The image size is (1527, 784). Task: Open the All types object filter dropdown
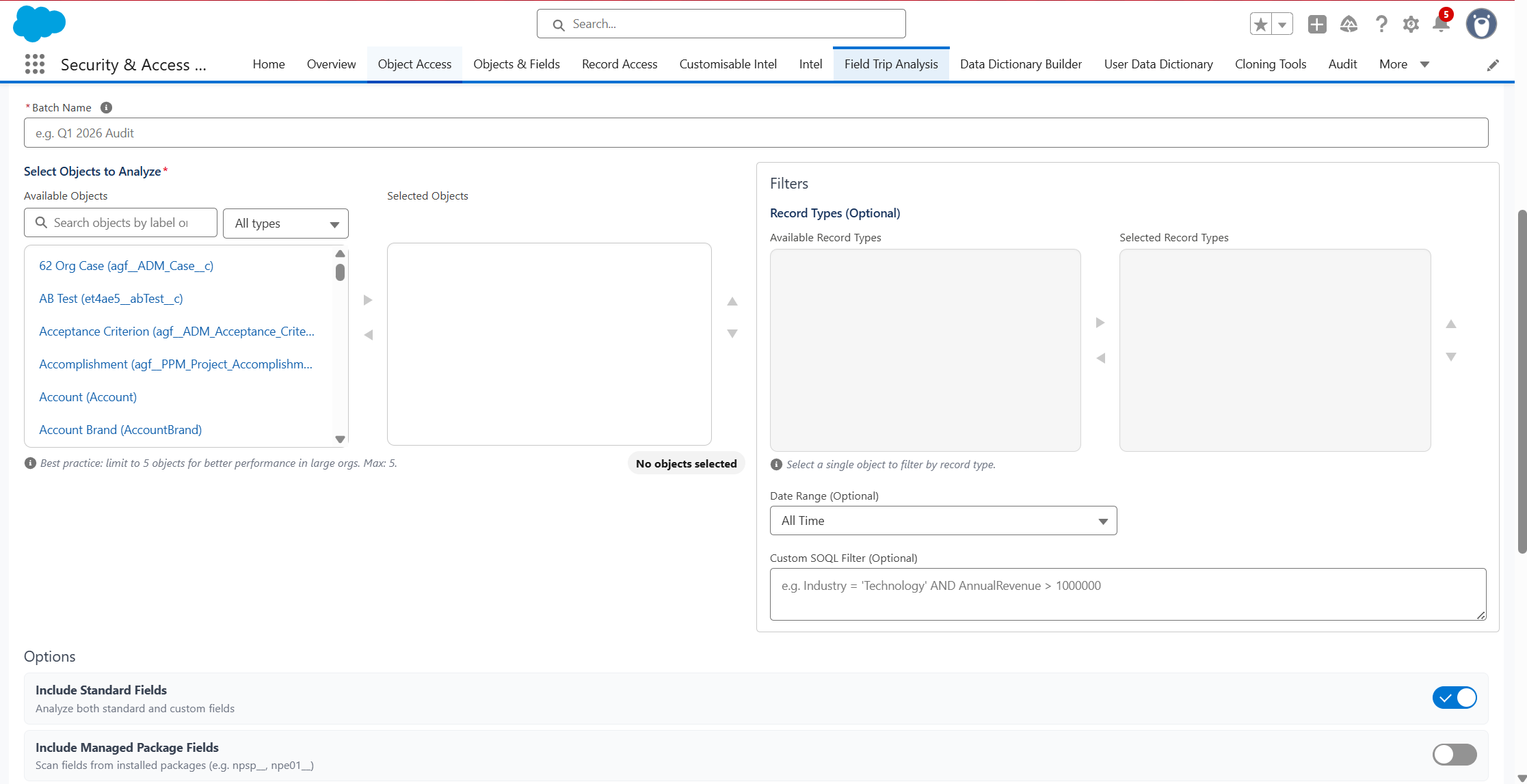pyautogui.click(x=286, y=224)
